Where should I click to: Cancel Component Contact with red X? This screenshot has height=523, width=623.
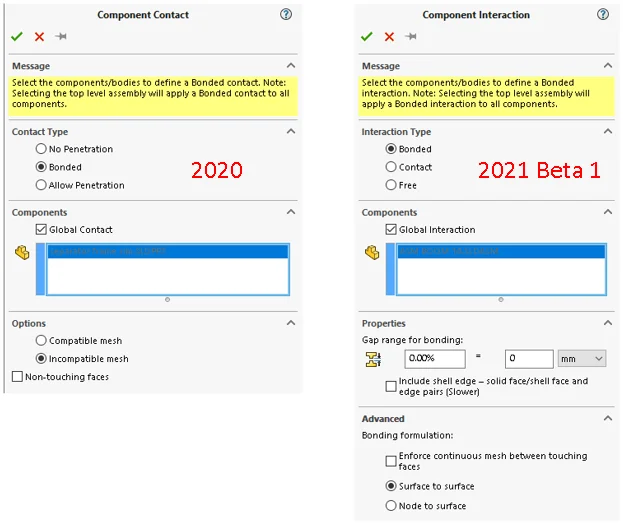click(x=39, y=36)
